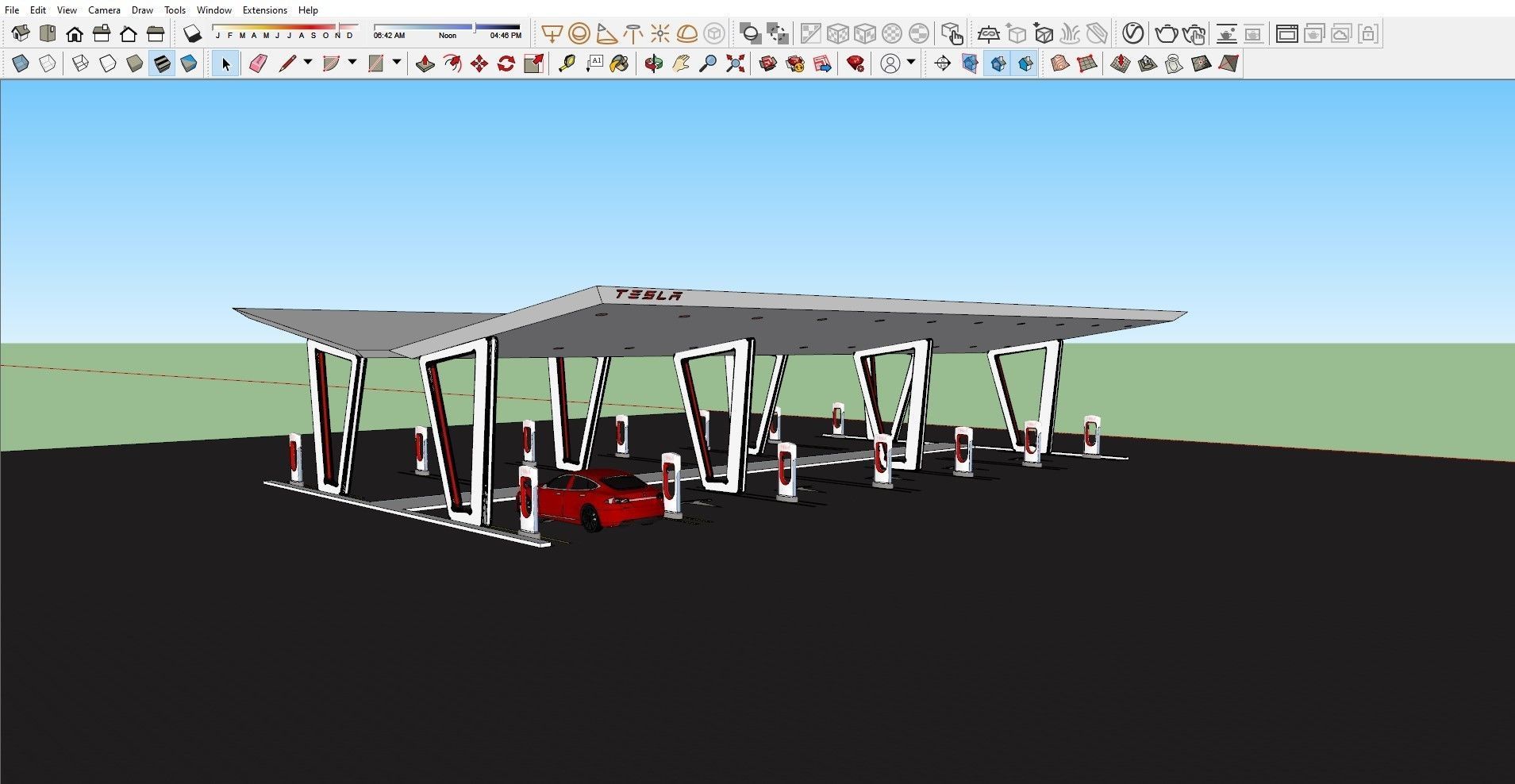Add V-Ray sphere light

(579, 33)
